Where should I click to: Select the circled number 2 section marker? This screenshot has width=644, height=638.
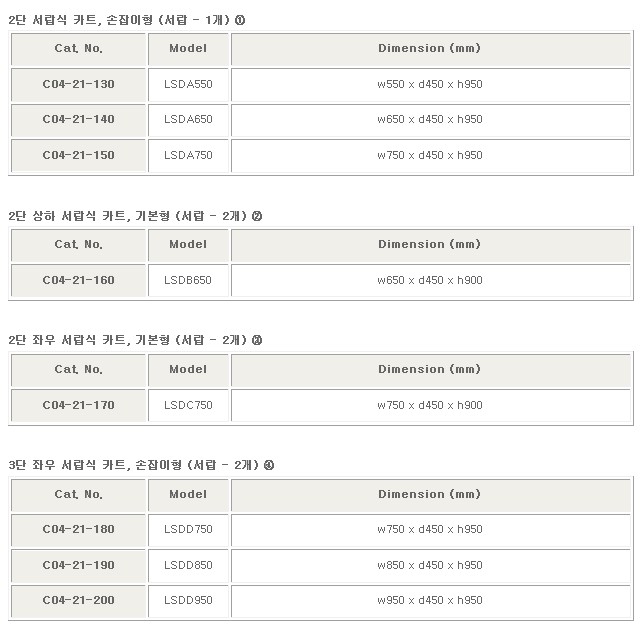point(257,216)
